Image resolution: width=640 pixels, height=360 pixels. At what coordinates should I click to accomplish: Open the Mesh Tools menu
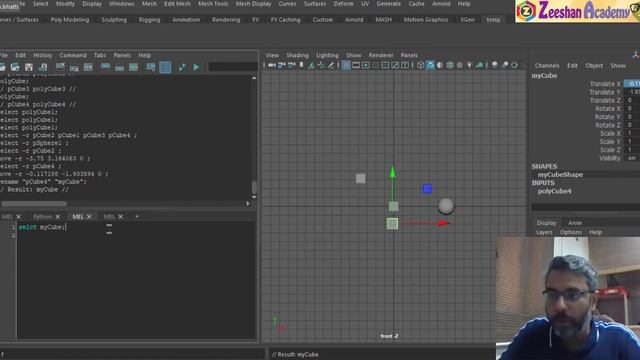click(213, 4)
